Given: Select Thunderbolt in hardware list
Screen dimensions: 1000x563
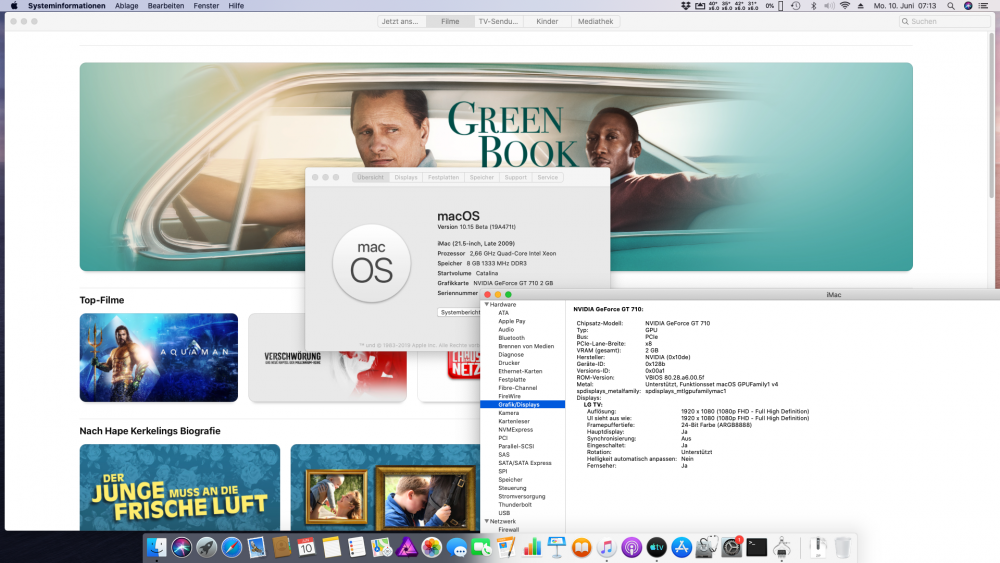Looking at the screenshot, I should click(515, 504).
